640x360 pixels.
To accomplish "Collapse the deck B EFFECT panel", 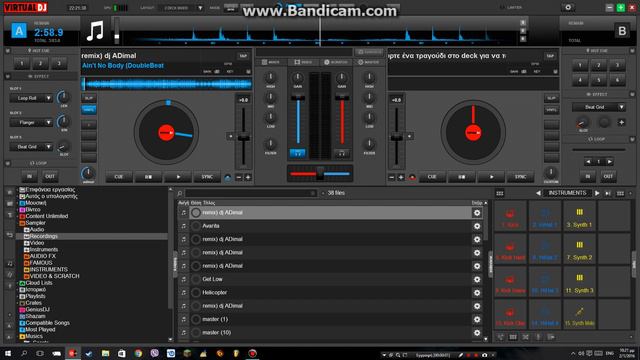I will tap(632, 94).
